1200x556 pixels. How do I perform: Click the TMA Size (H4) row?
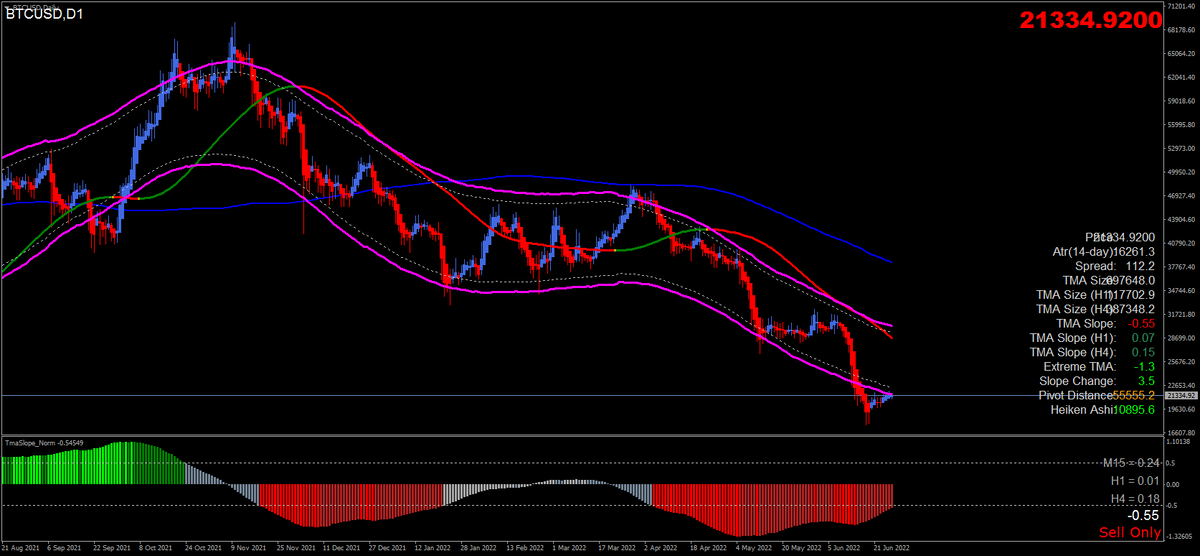1096,310
